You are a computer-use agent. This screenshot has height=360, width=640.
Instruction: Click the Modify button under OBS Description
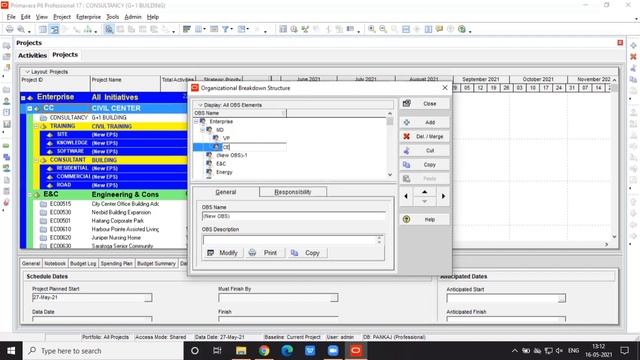[x=222, y=253]
